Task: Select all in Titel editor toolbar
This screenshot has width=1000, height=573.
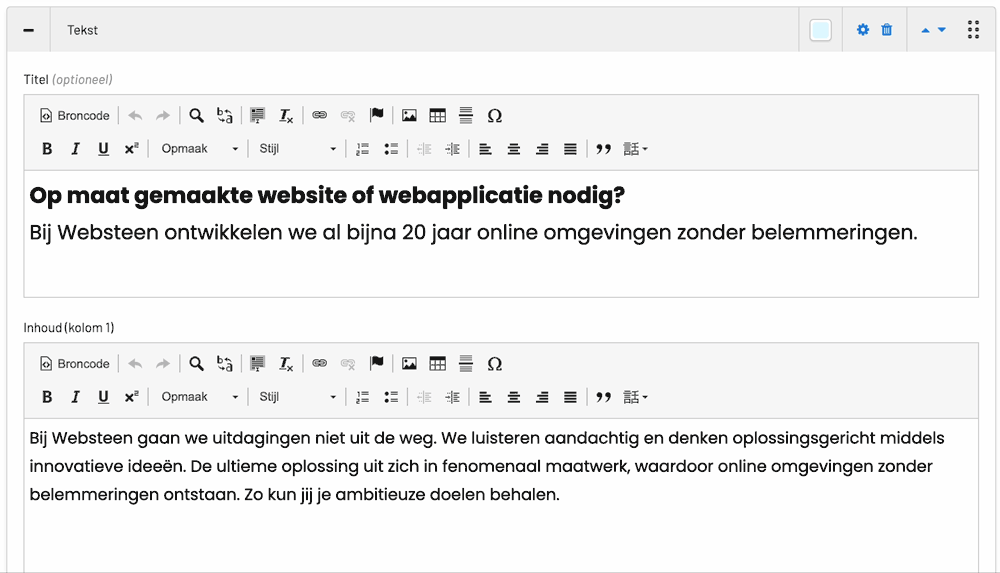Action: [258, 115]
